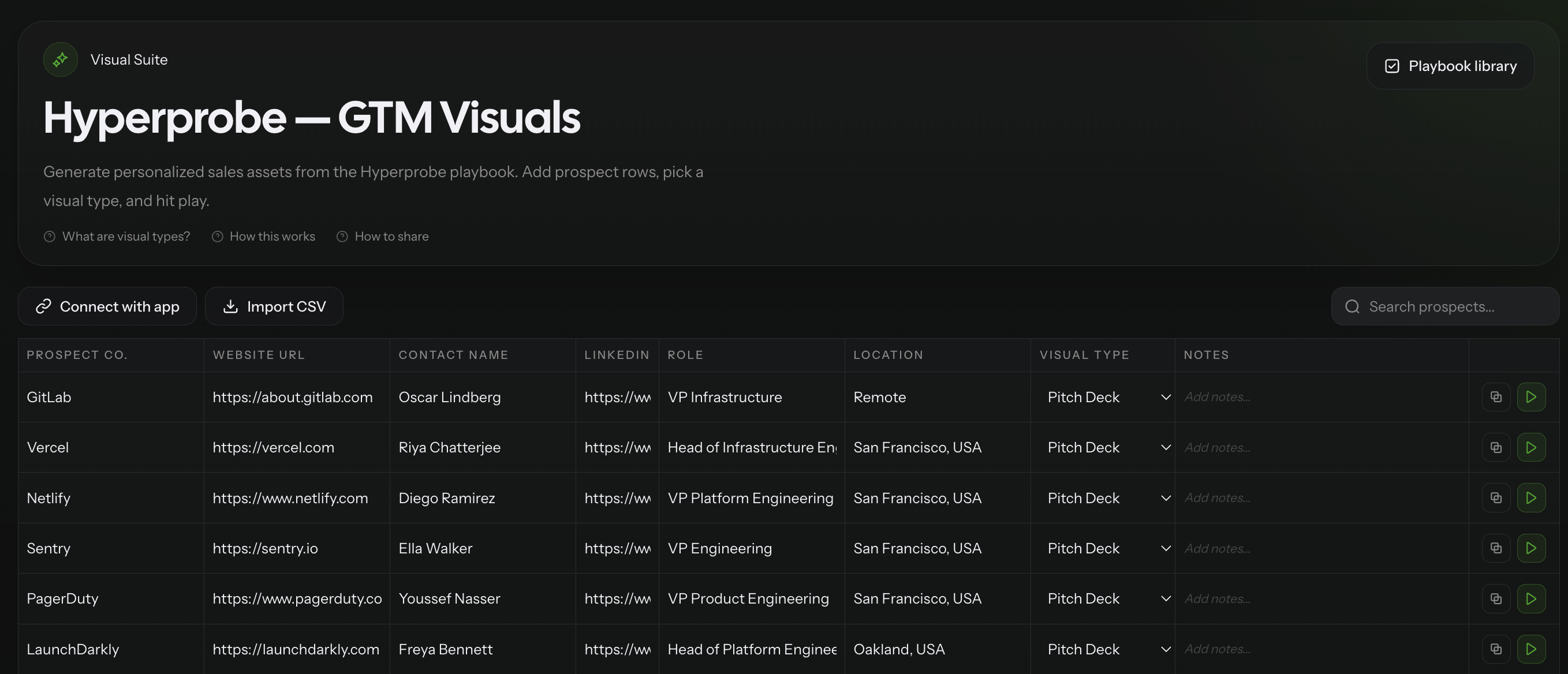Select the VP Platform Engineering role cell

point(752,498)
